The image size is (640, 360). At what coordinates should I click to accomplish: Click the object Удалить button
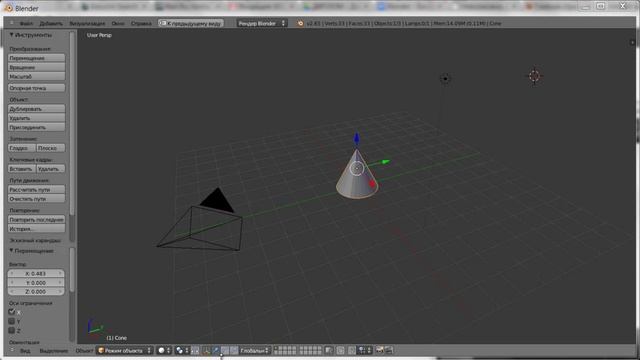pyautogui.click(x=36, y=118)
